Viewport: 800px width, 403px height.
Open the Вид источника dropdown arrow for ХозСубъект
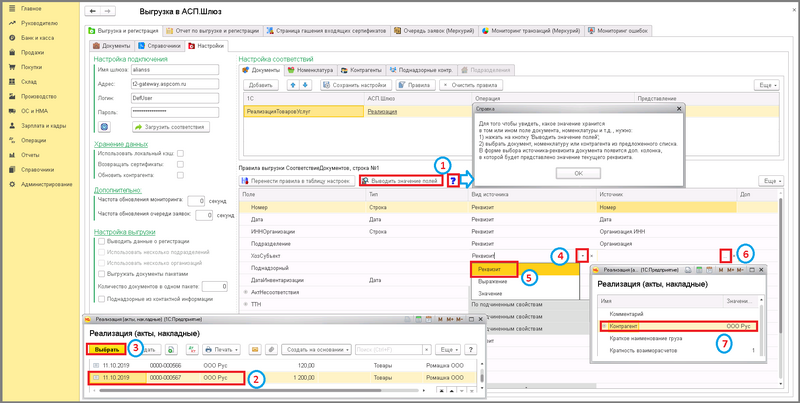pos(582,256)
